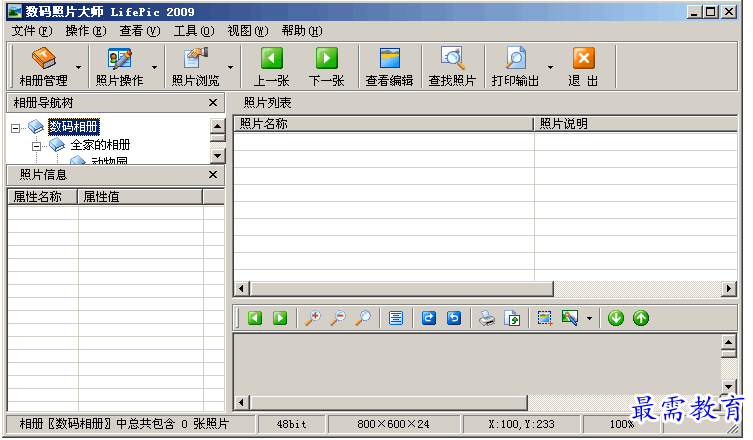
Task: Print the photo via printer icon
Action: point(487,318)
